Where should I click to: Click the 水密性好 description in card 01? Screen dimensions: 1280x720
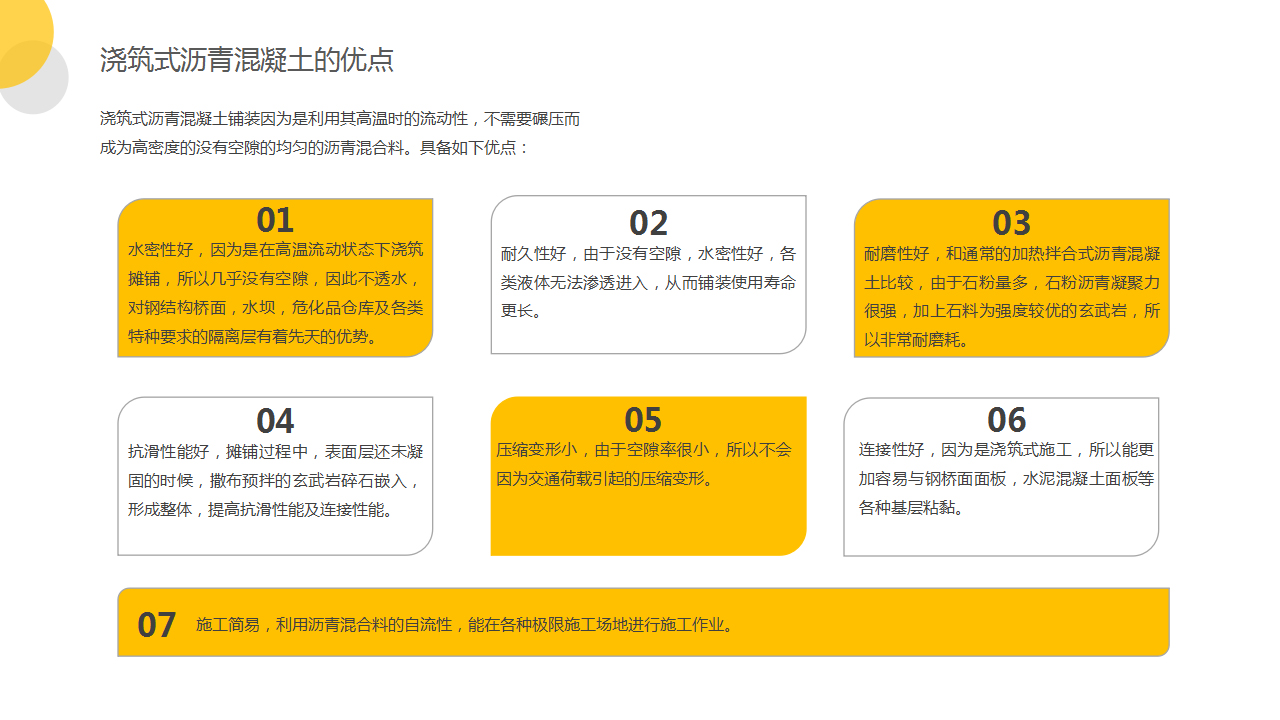pyautogui.click(x=276, y=293)
